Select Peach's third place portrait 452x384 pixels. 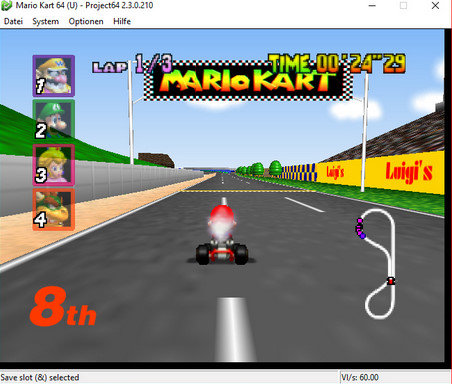54,165
